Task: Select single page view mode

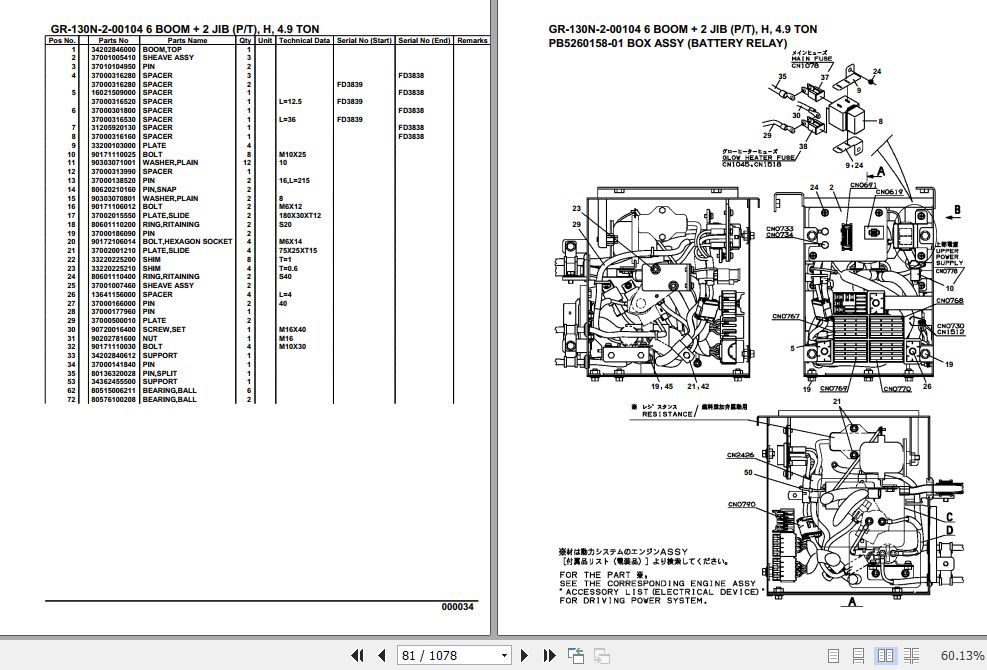Action: [835, 655]
